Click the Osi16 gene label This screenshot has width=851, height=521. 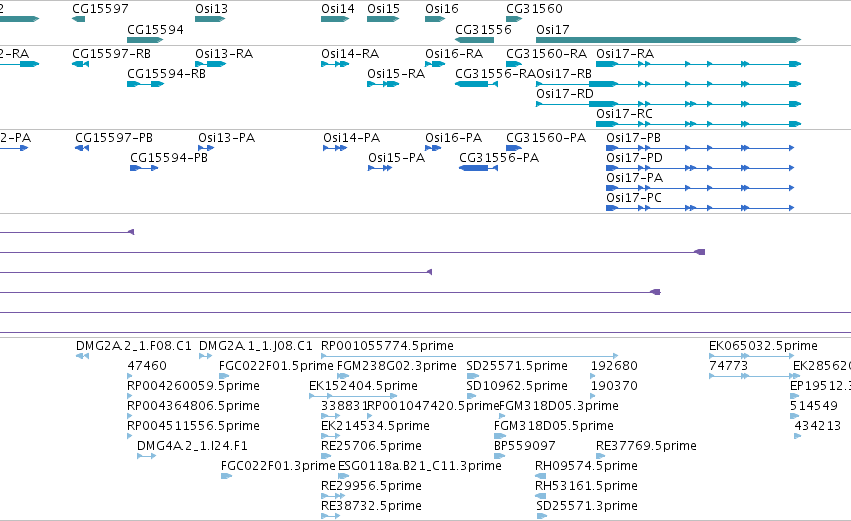[442, 9]
